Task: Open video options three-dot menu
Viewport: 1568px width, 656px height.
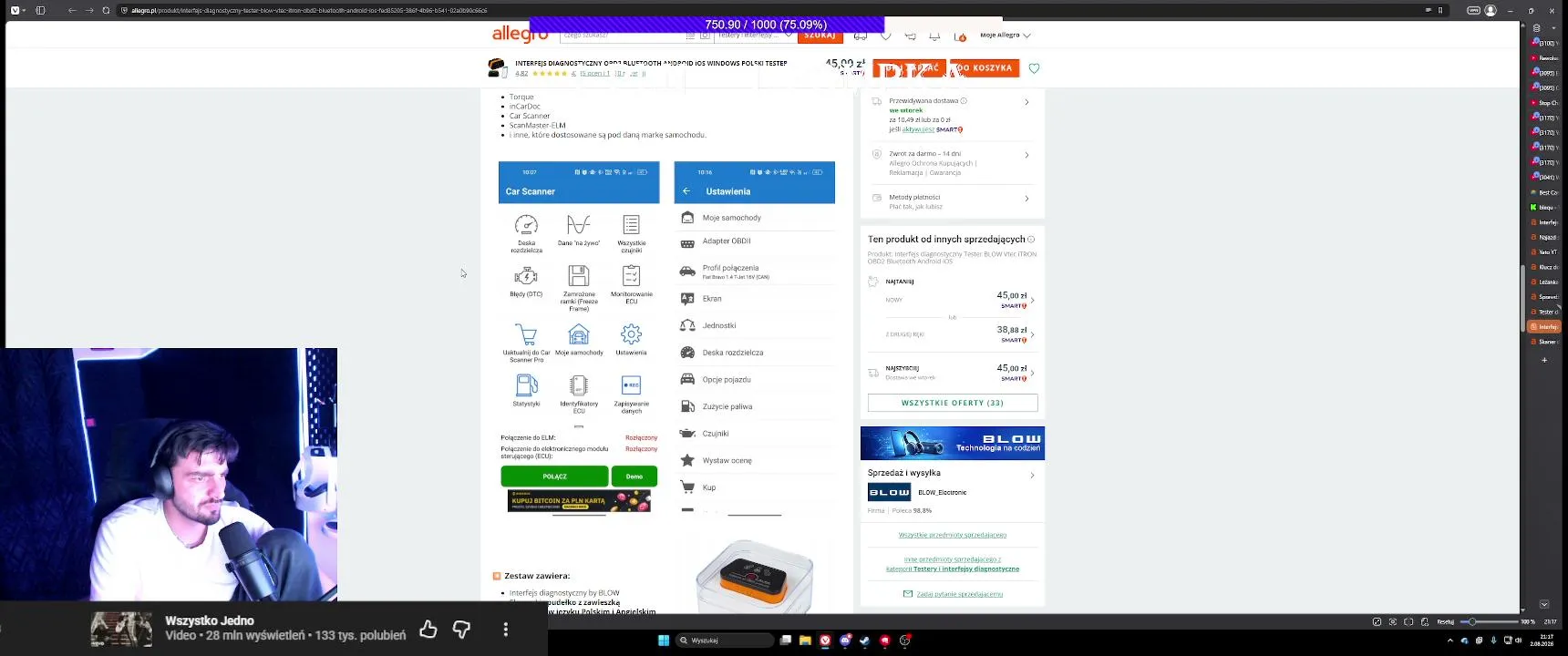Action: pos(506,629)
